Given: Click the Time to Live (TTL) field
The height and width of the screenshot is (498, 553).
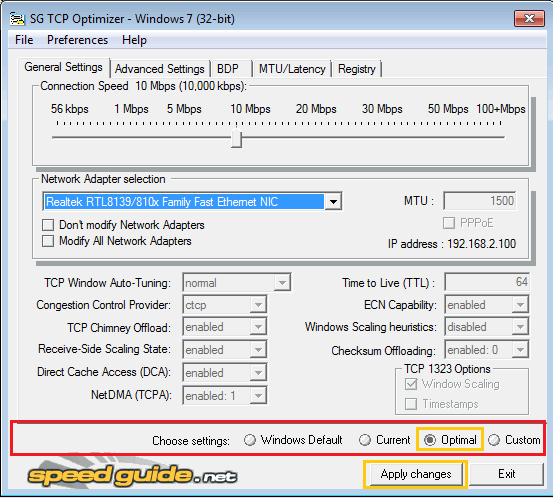Looking at the screenshot, I should click(x=487, y=282).
